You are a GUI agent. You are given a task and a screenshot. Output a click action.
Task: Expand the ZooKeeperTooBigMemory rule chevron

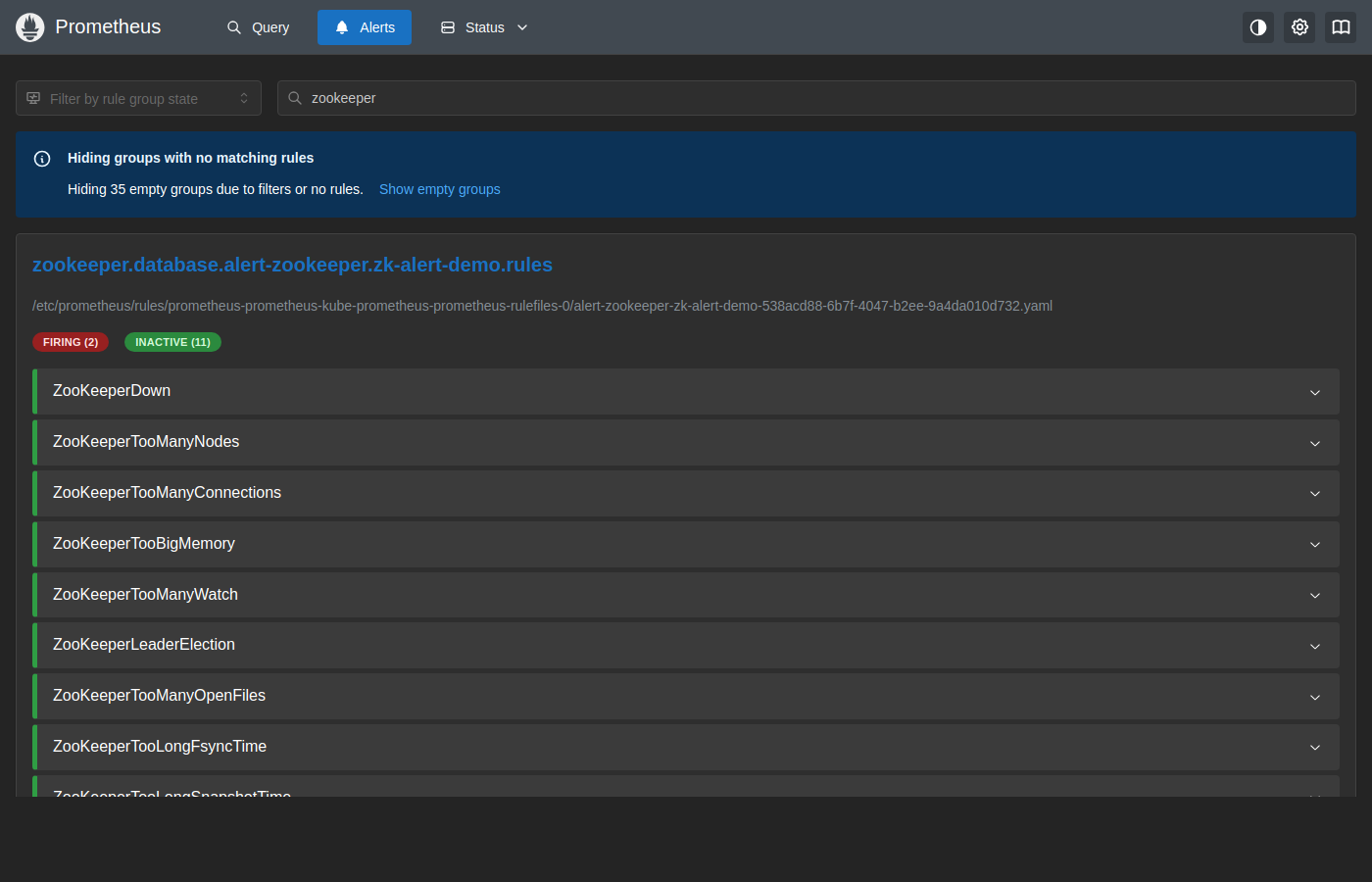pyautogui.click(x=1315, y=545)
